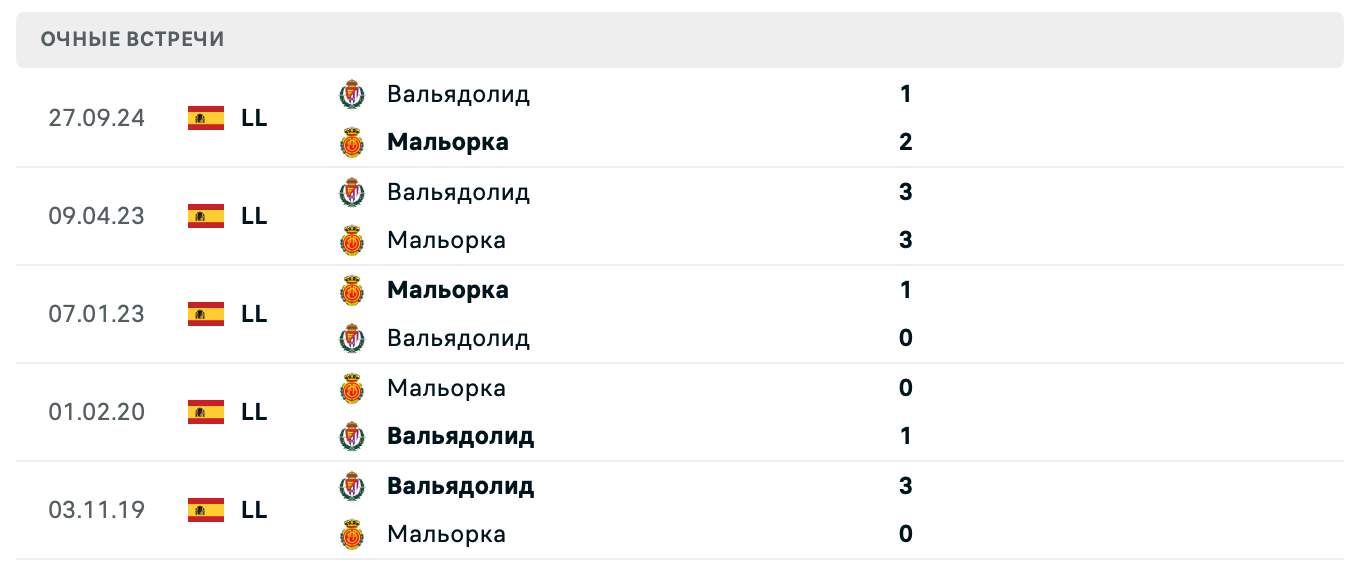
Task: Click Valladolid crest in 01.02.20 match
Action: (352, 436)
